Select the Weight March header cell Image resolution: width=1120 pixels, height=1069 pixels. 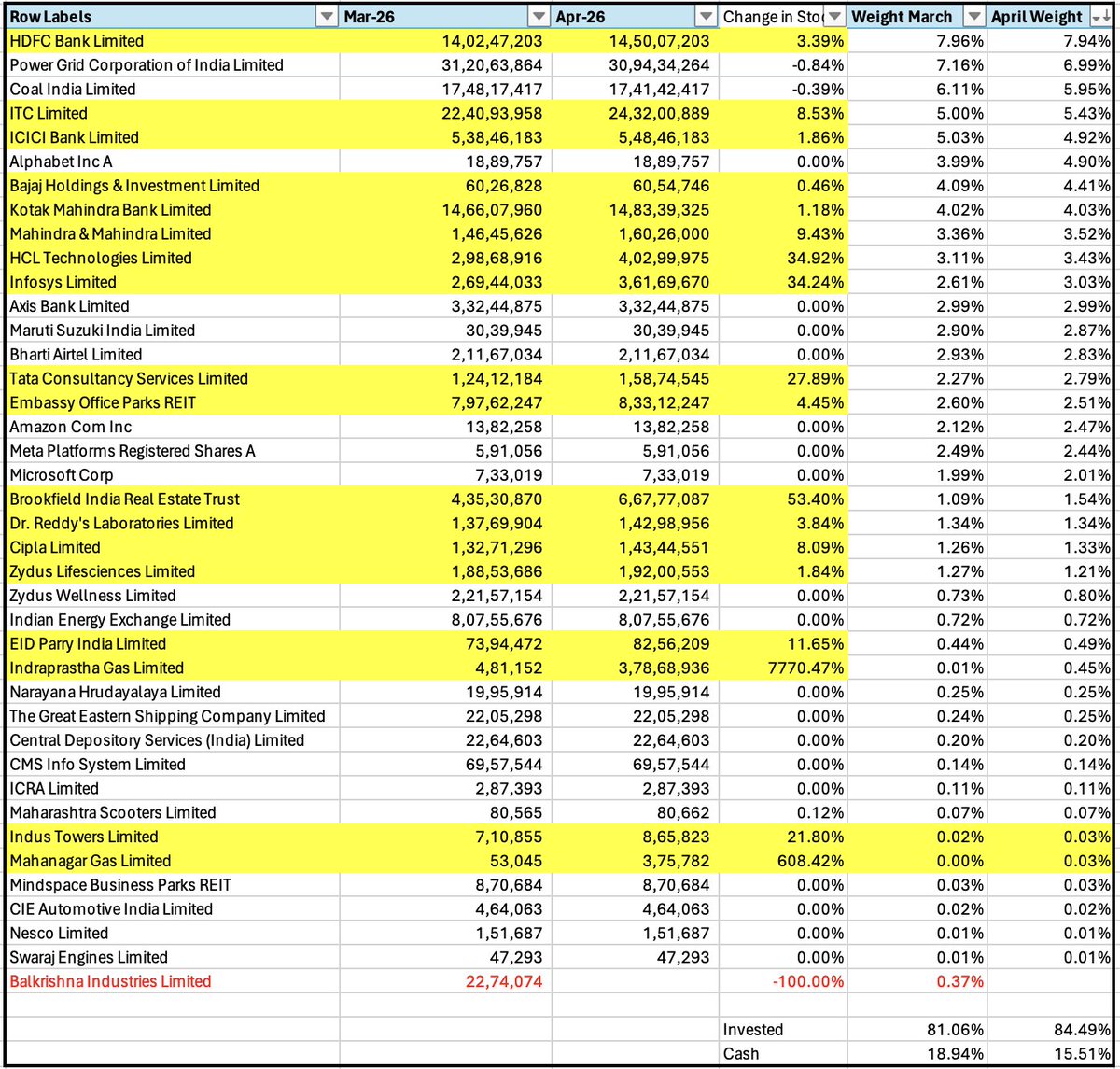pyautogui.click(x=918, y=17)
